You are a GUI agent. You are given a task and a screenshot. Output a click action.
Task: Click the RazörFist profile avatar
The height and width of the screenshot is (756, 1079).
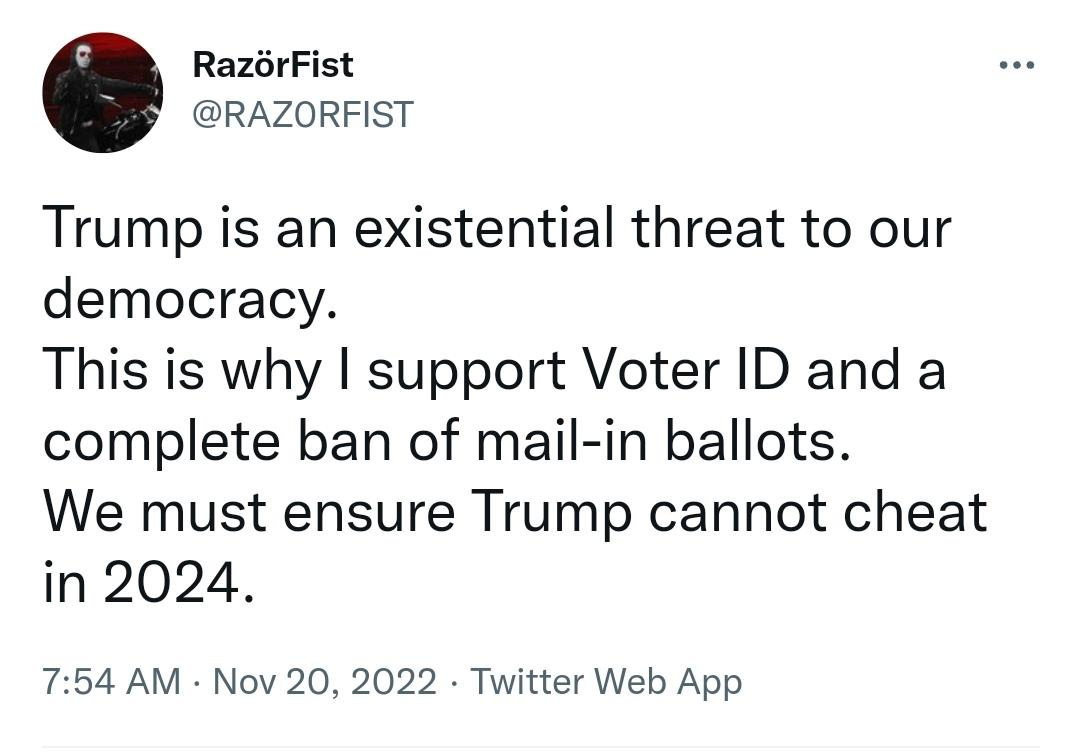click(x=102, y=93)
